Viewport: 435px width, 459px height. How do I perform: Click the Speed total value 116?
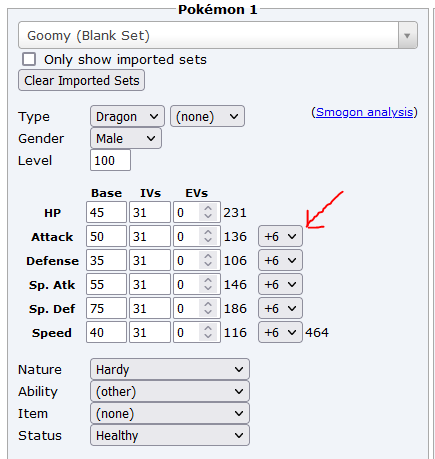[x=235, y=333]
